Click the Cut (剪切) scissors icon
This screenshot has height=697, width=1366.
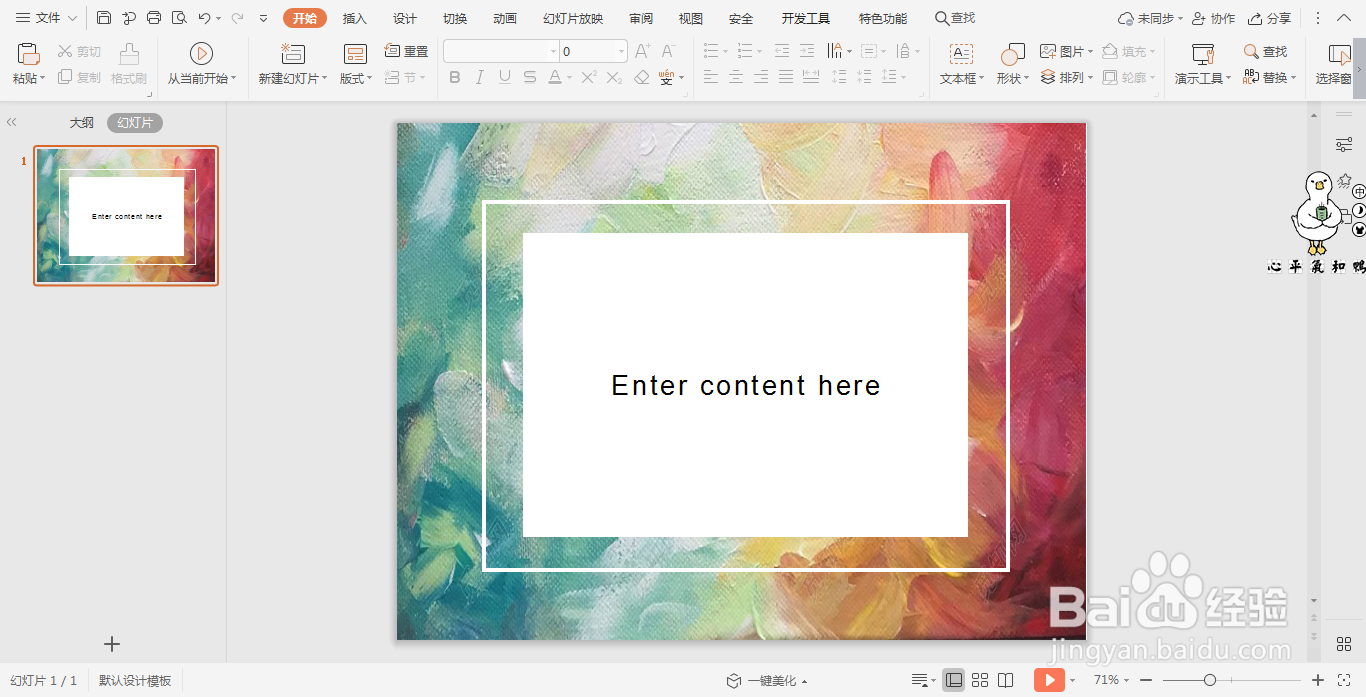pos(66,51)
